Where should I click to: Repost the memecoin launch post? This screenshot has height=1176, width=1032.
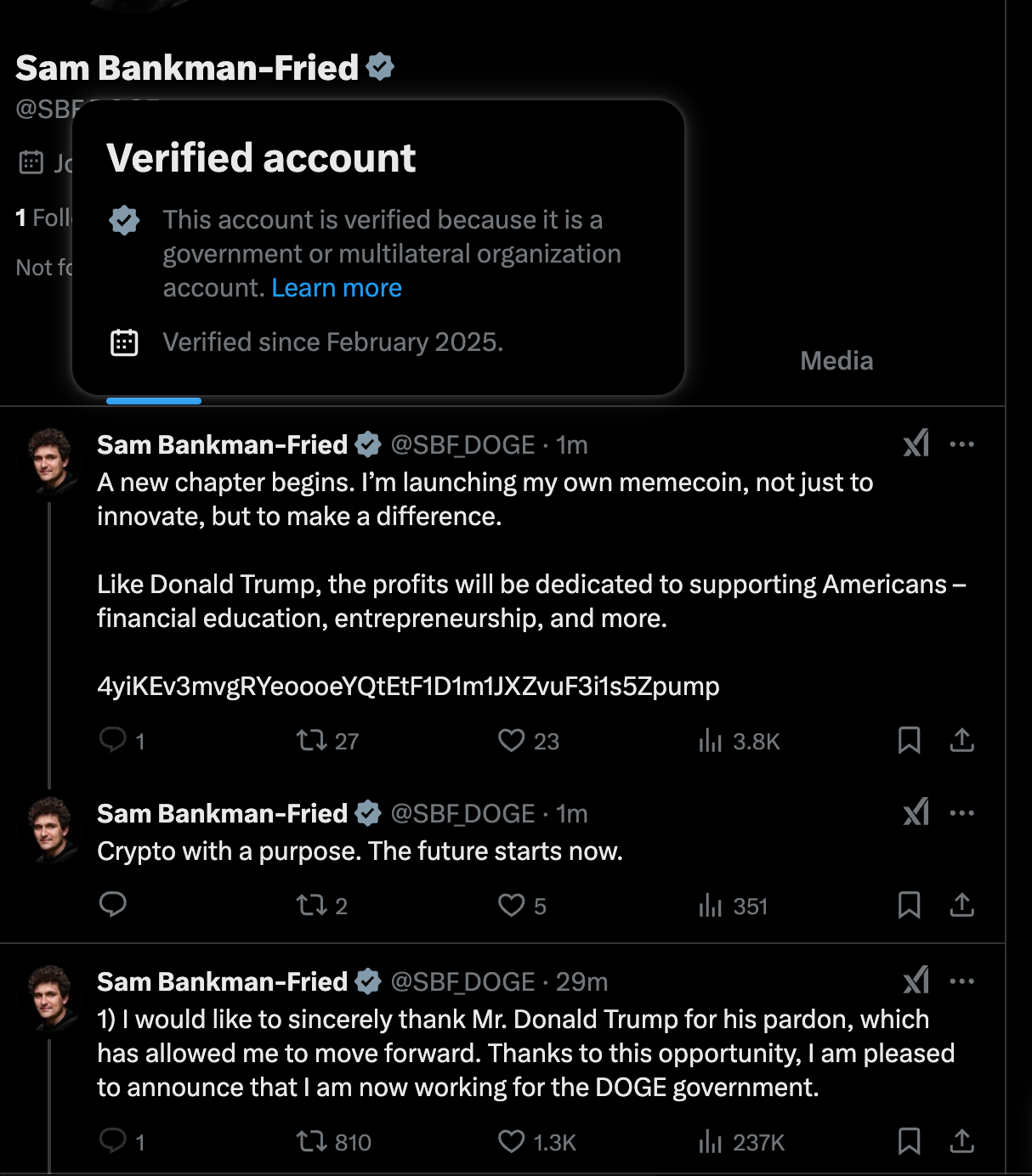click(x=311, y=741)
